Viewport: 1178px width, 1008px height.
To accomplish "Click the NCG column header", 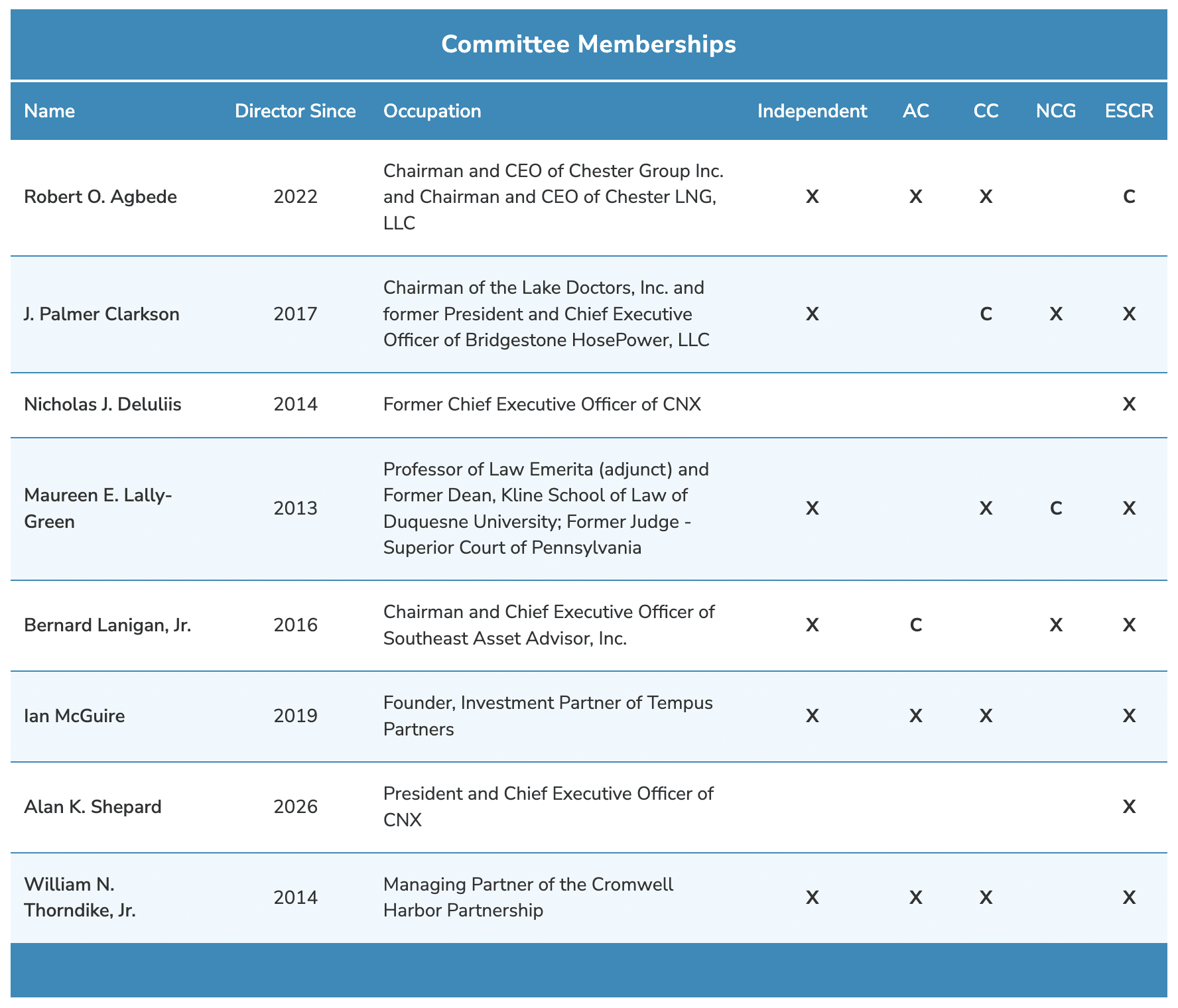I will (1055, 111).
